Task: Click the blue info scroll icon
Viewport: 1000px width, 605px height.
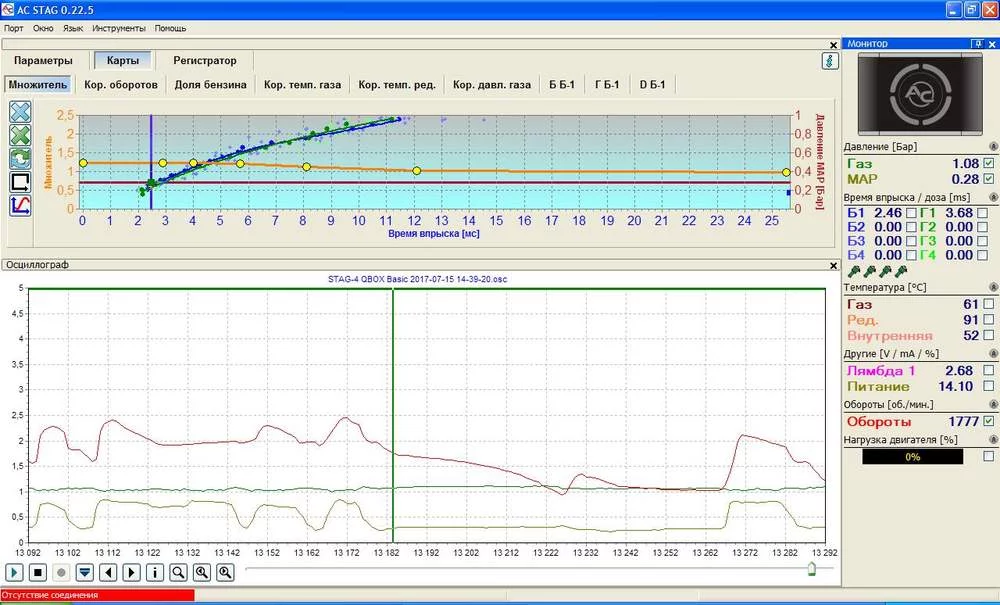Action: pos(830,61)
